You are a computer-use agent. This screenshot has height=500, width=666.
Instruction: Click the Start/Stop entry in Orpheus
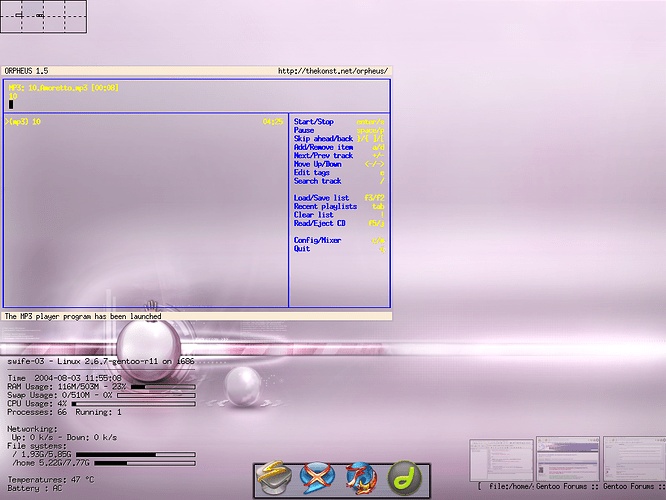[314, 121]
